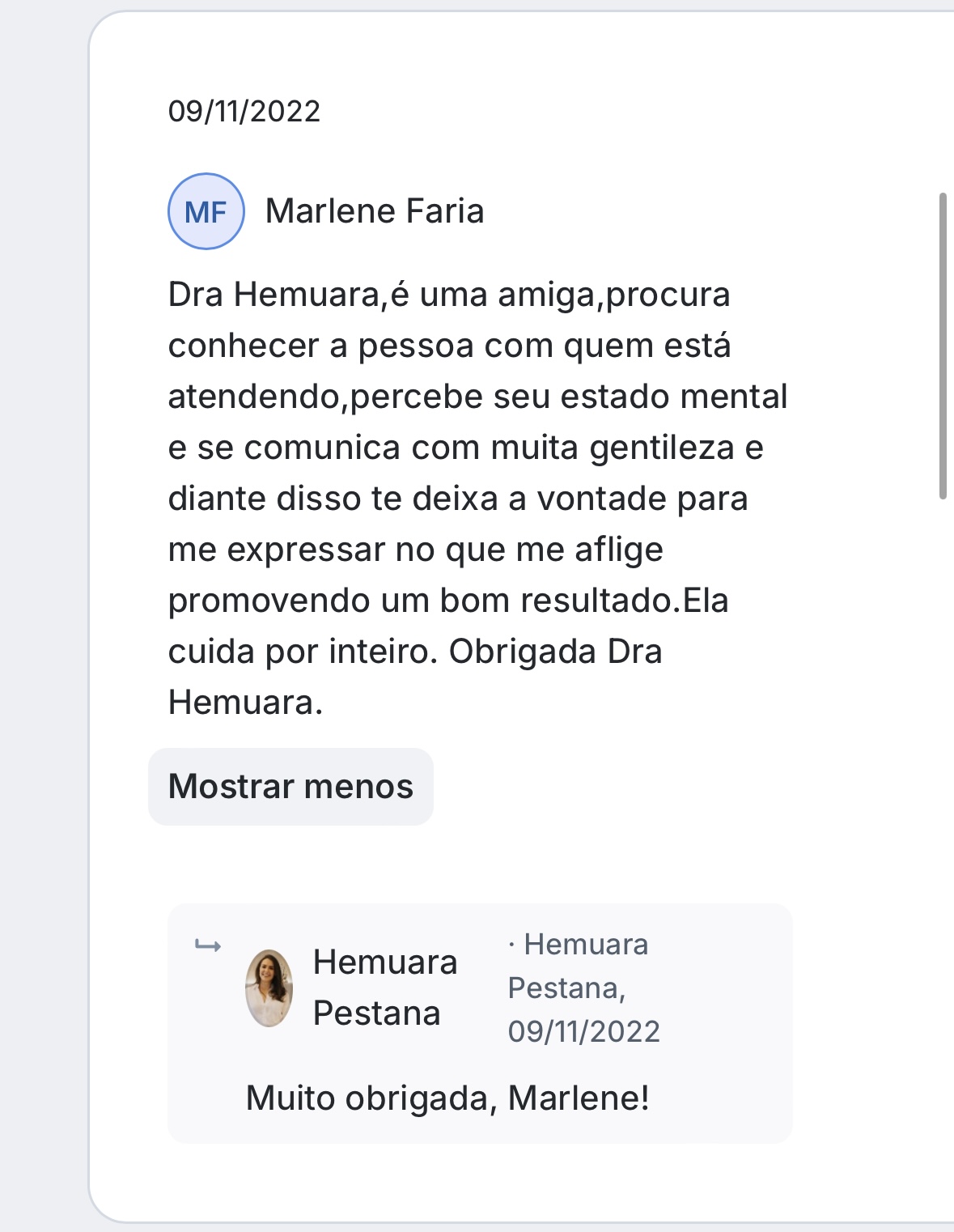Click the final word 'Hemuara.' of the review
The height and width of the screenshot is (1232, 954).
point(245,703)
